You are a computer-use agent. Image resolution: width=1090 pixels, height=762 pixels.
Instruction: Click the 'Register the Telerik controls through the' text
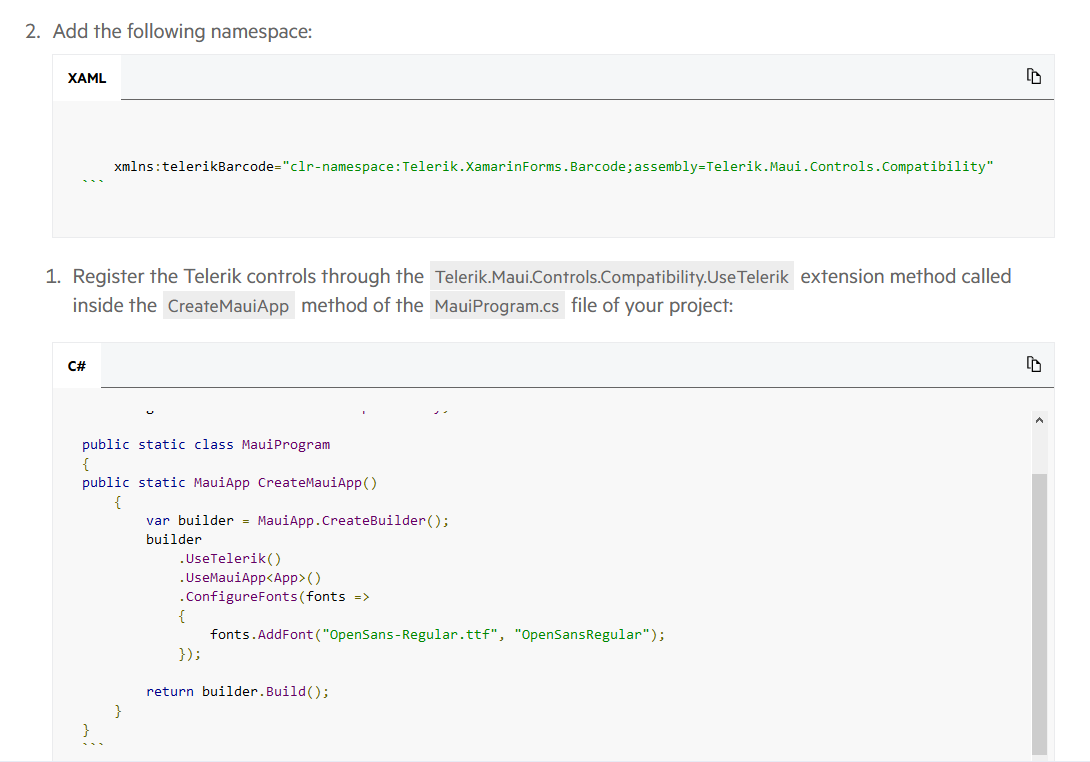coord(248,277)
